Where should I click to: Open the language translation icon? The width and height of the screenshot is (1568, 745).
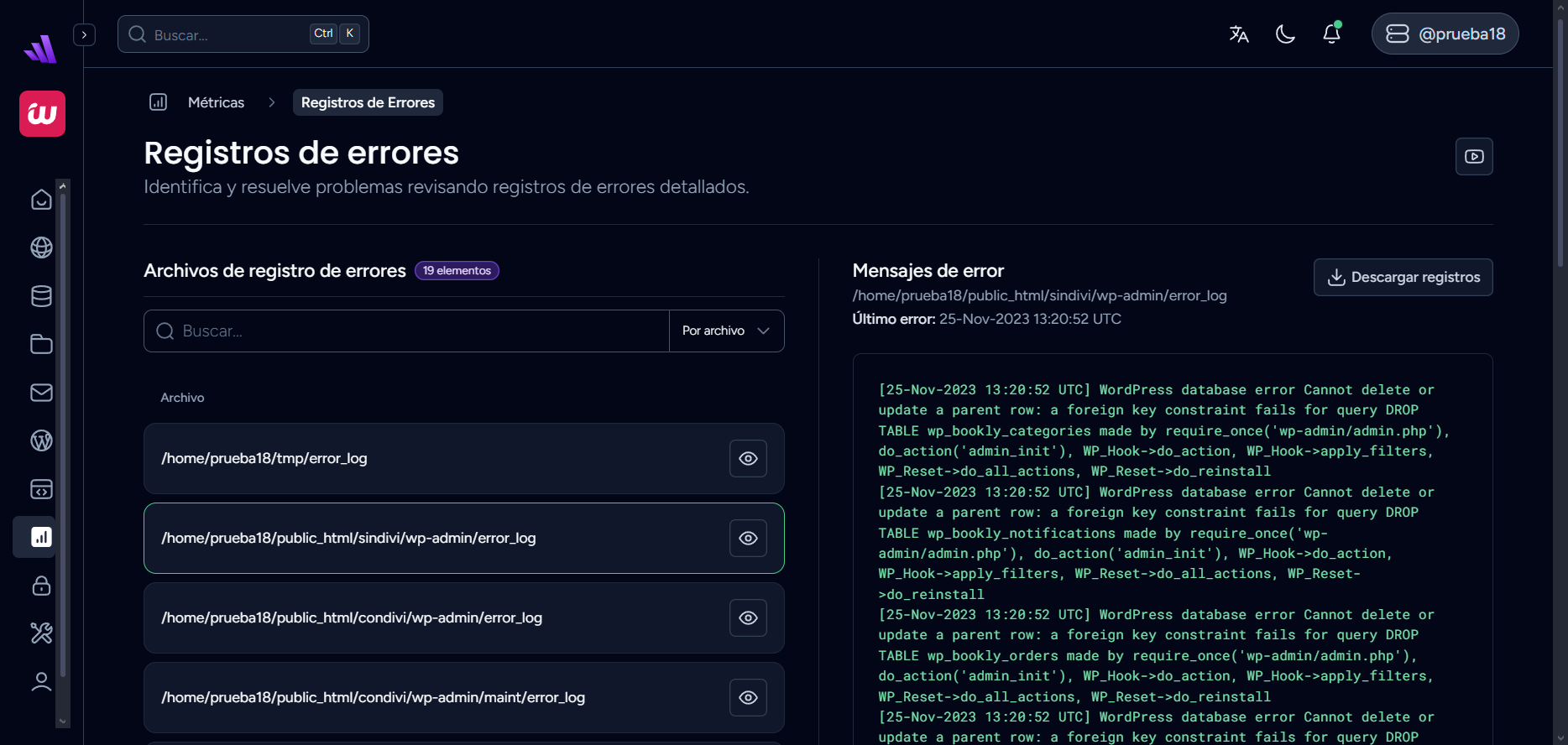[1239, 34]
